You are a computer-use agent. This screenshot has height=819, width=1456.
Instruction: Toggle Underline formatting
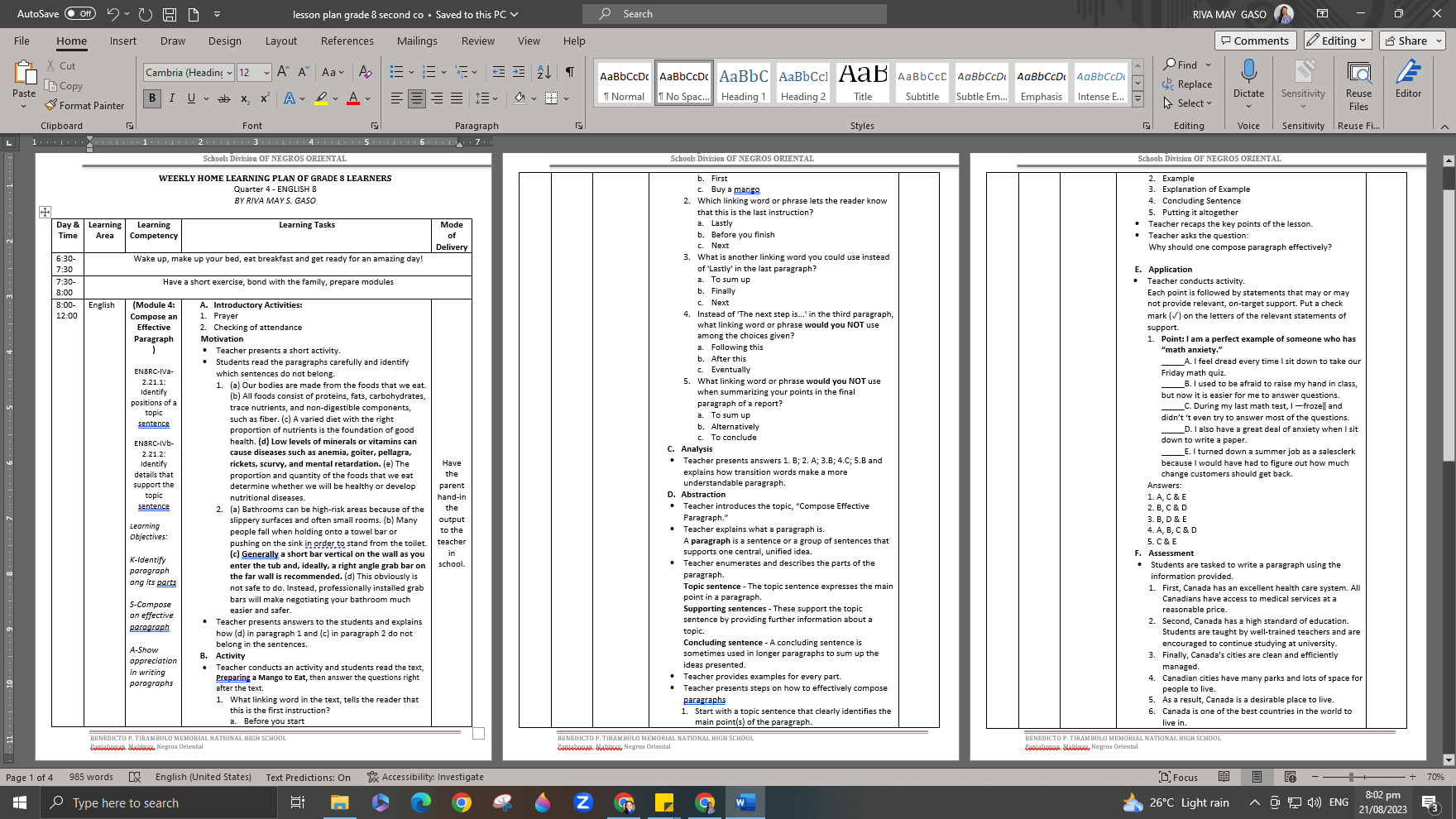point(191,98)
